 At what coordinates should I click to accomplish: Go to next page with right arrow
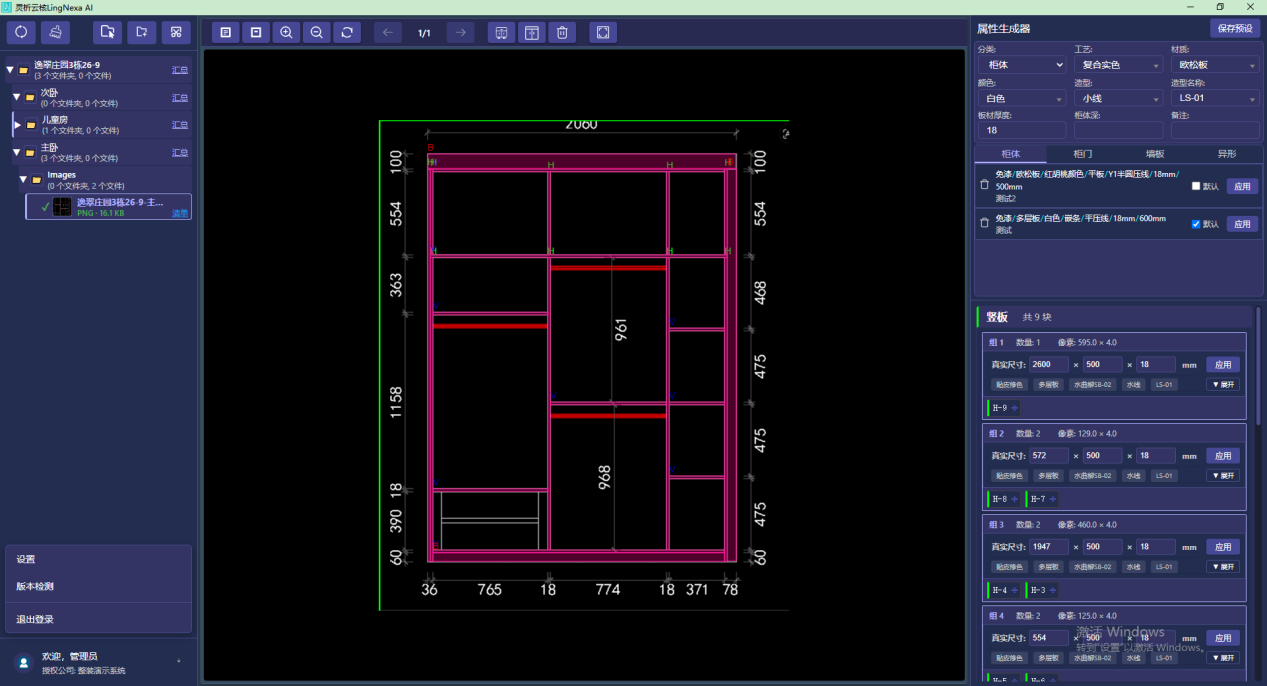(x=460, y=33)
